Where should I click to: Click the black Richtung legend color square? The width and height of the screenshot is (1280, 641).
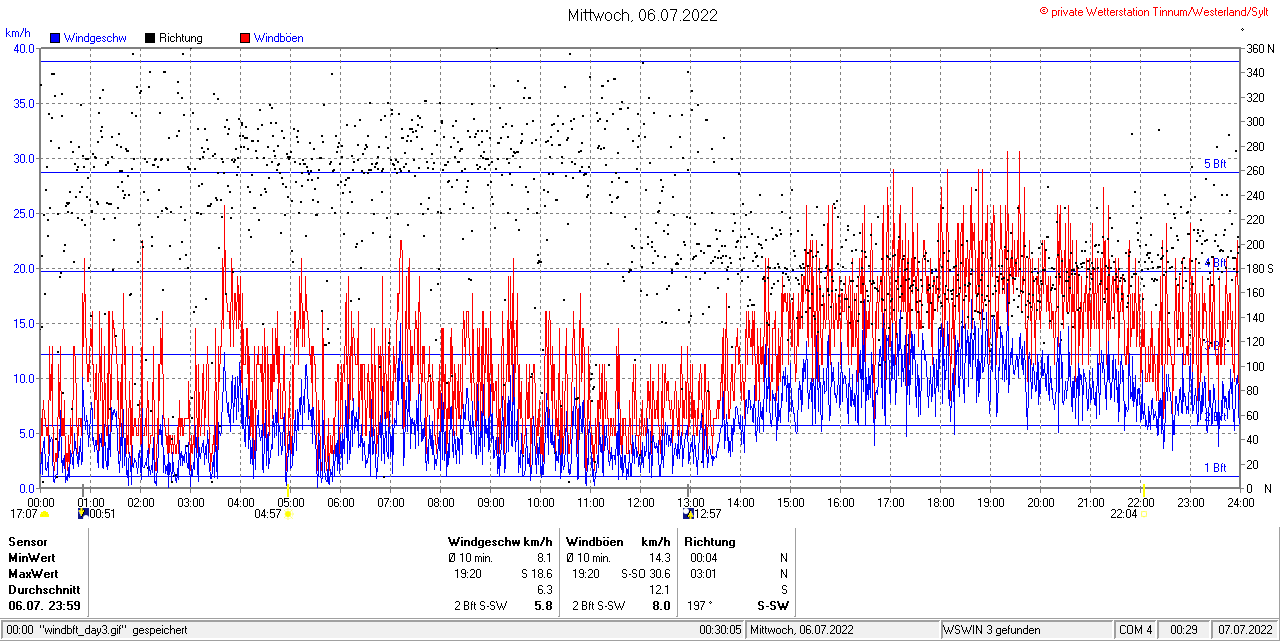pyautogui.click(x=150, y=38)
